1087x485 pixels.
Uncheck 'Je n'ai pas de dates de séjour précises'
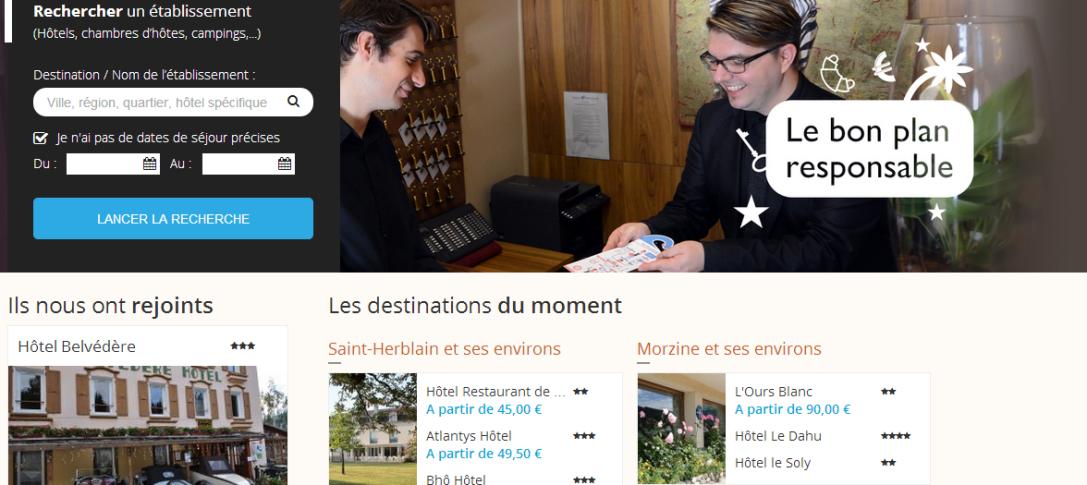click(40, 138)
